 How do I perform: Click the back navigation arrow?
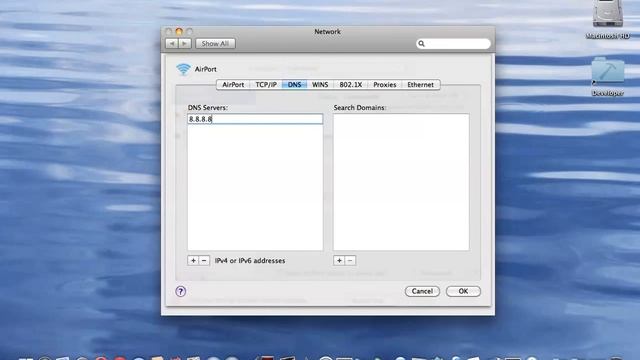(x=172, y=43)
